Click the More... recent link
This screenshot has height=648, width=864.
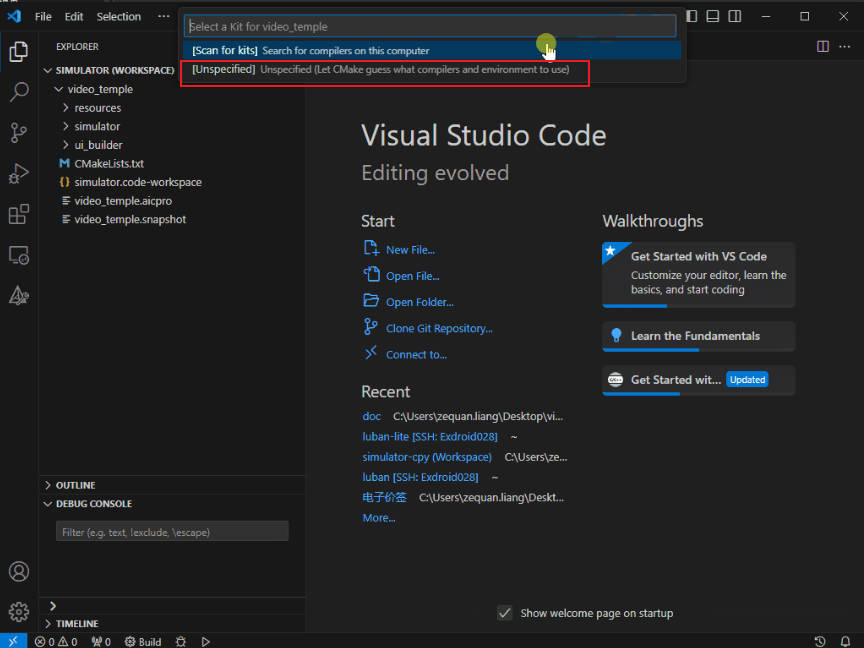379,518
